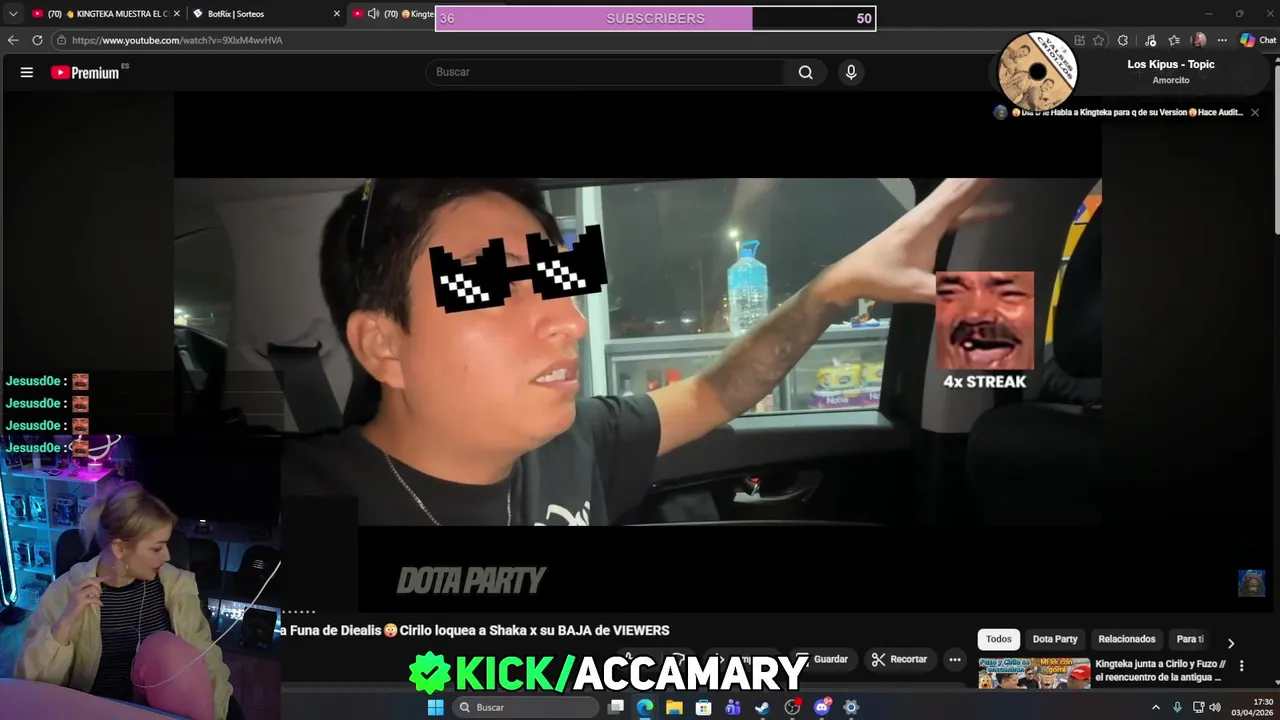1280x720 pixels.
Task: View site info via address bar lock
Action: click(x=62, y=40)
